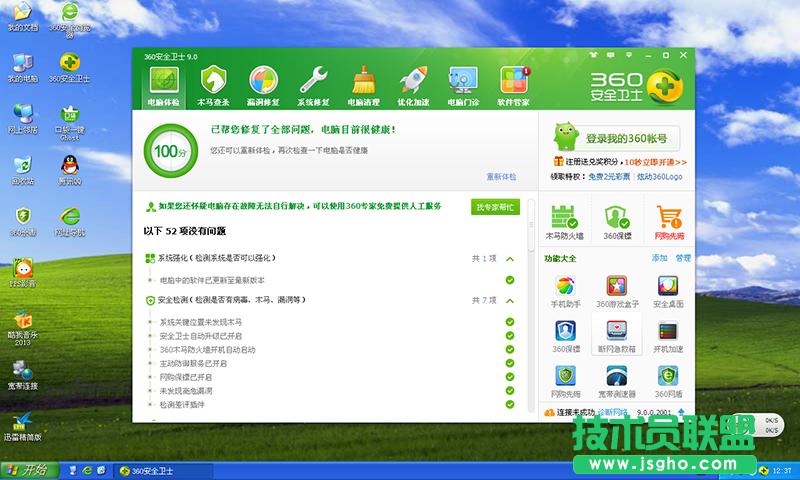Click the 找专家帮忙 button
Image resolution: width=800 pixels, height=480 pixels.
click(496, 207)
